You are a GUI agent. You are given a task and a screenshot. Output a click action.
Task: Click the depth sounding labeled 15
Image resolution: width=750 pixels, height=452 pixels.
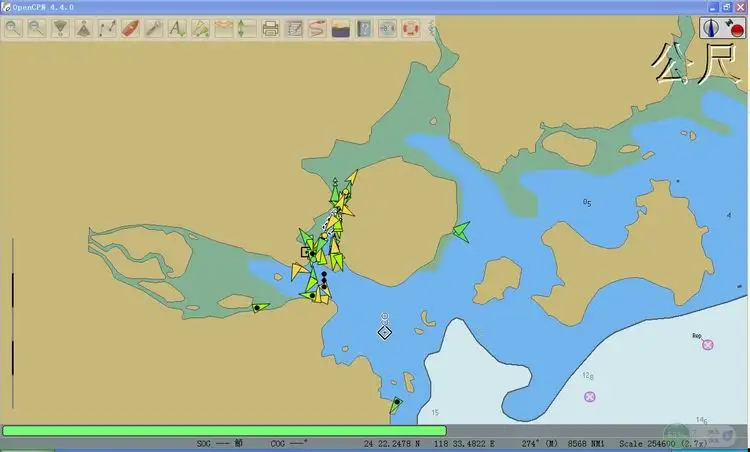coord(435,412)
